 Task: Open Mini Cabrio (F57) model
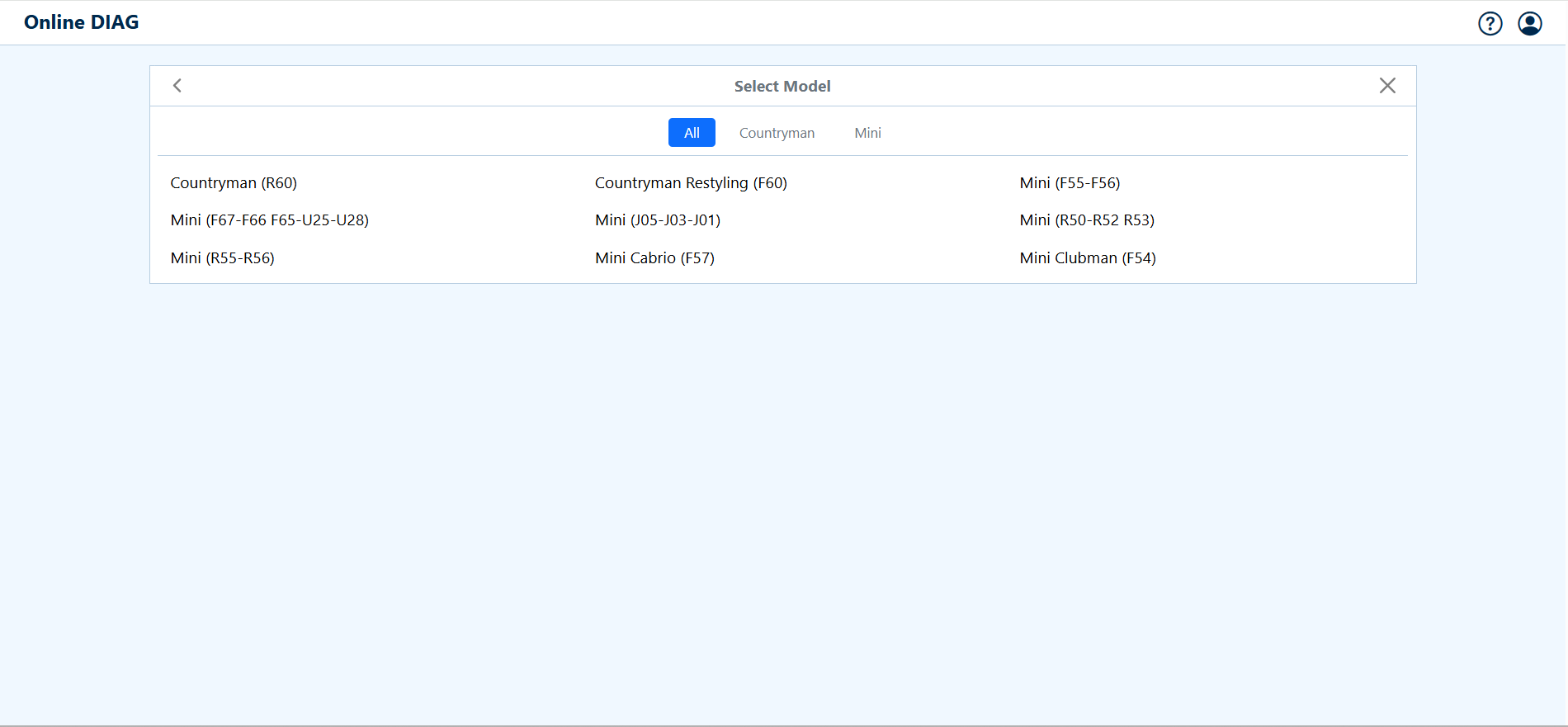pyautogui.click(x=654, y=258)
